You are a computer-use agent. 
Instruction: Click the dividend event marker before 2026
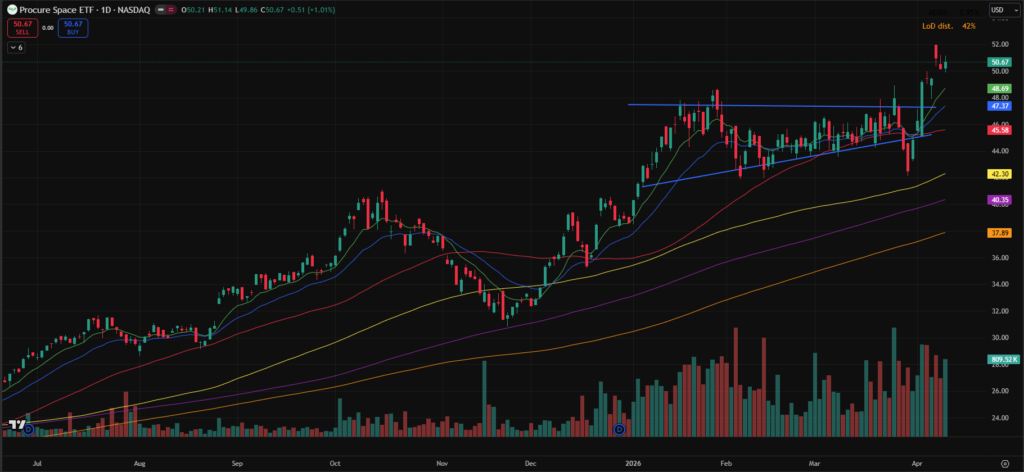pyautogui.click(x=619, y=429)
